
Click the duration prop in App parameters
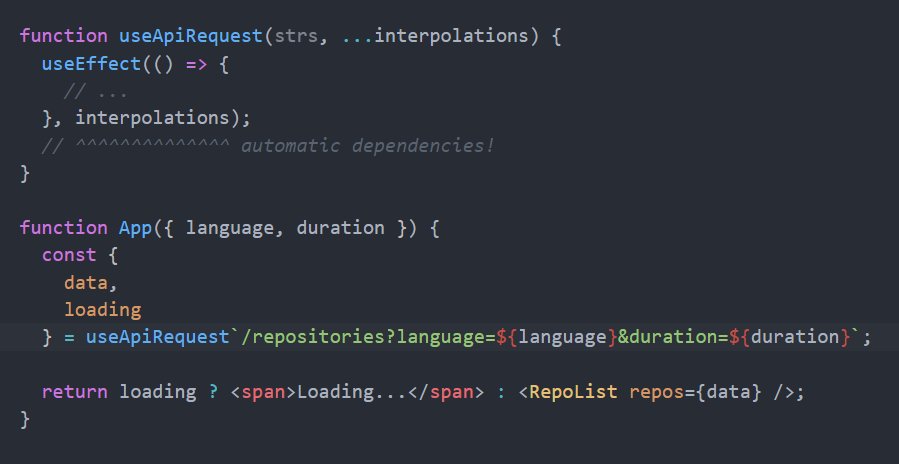(340, 228)
